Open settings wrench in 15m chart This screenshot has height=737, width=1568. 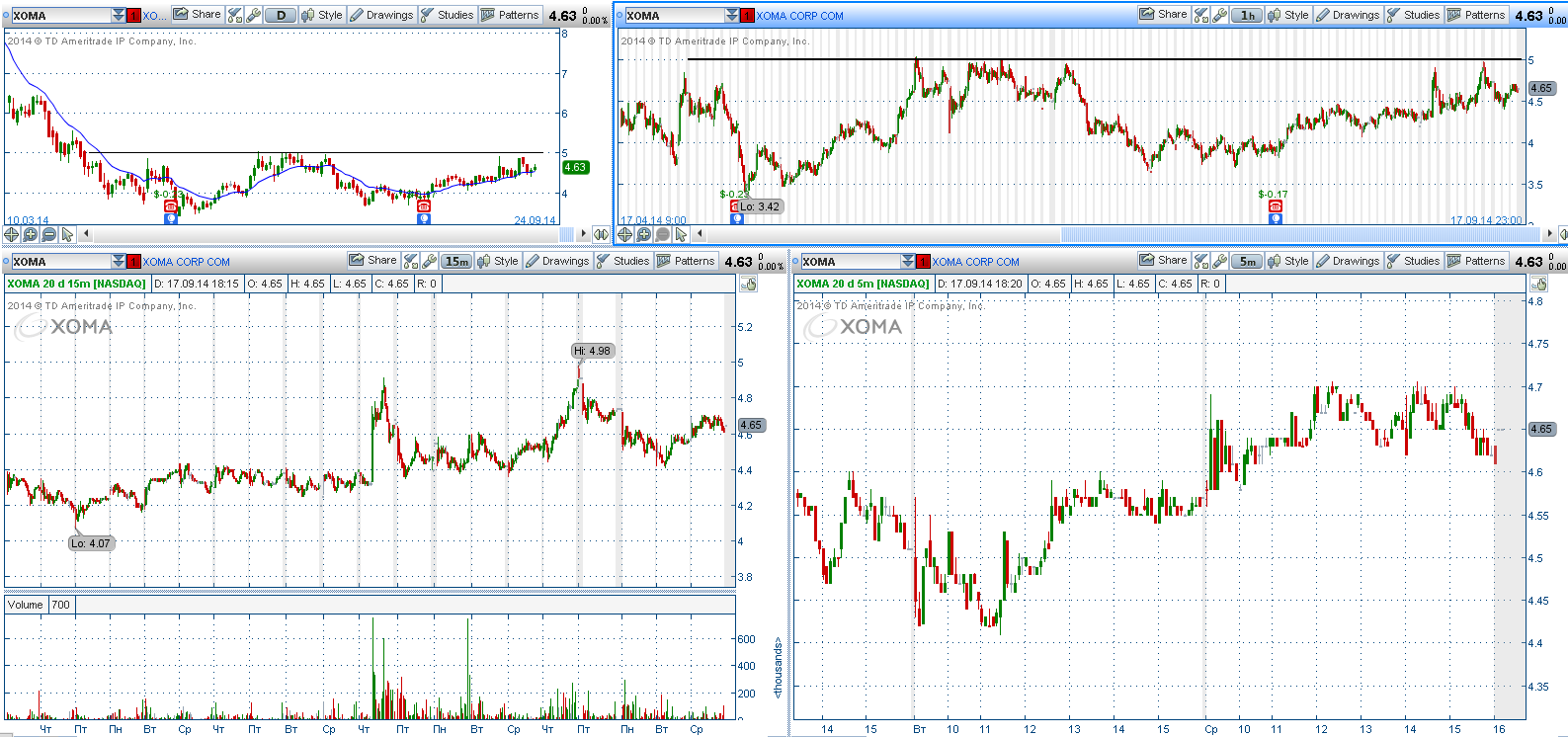(430, 261)
